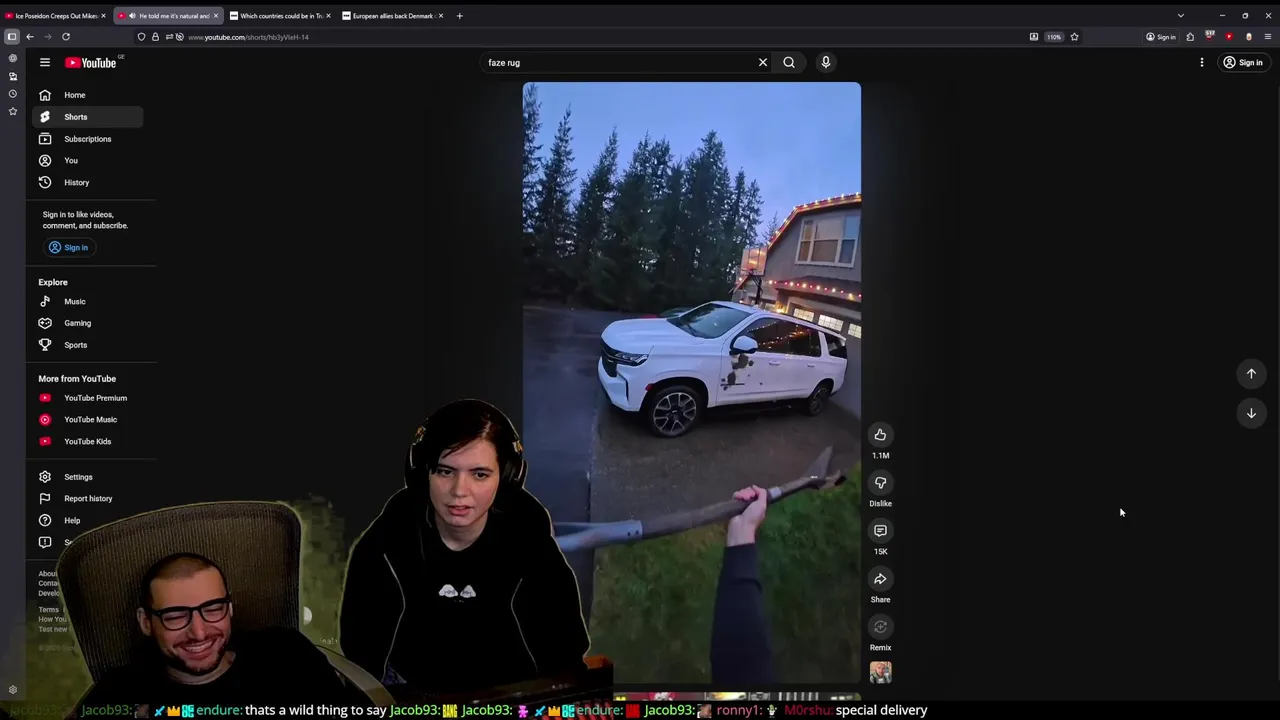Click the youtube.com address bar URL
The height and width of the screenshot is (720, 1280).
pos(249,37)
